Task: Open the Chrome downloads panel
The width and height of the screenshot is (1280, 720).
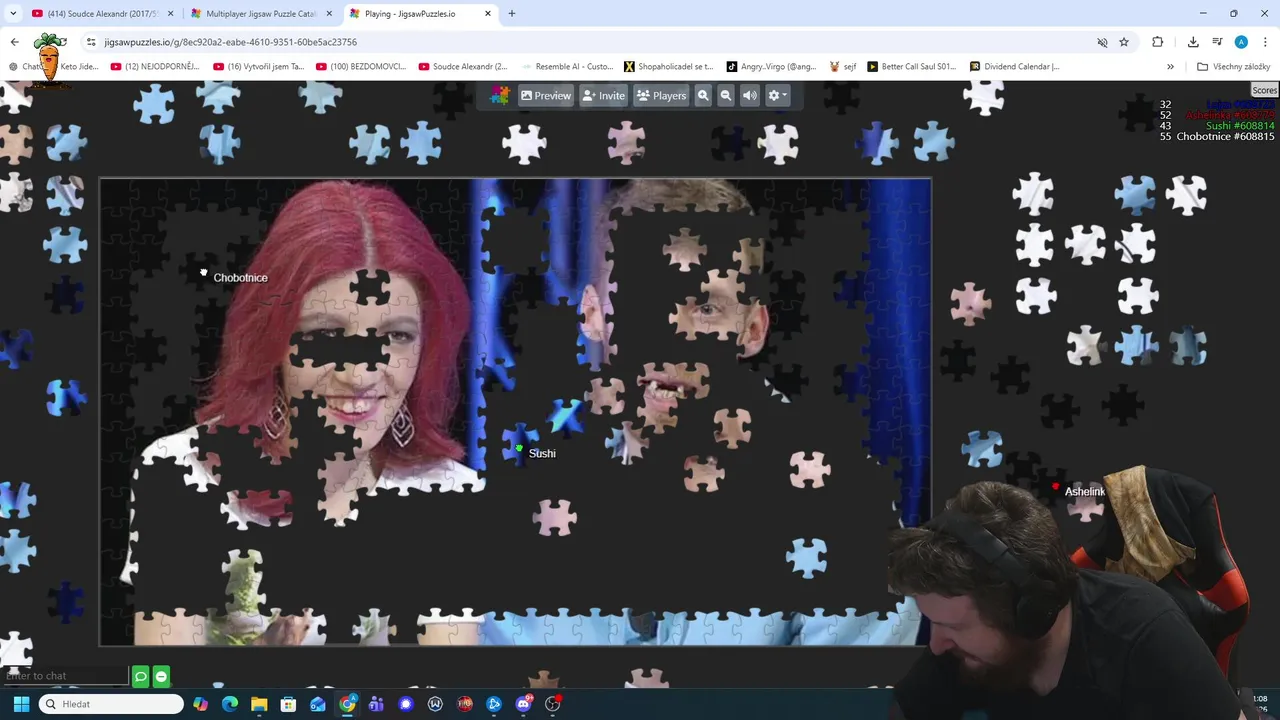Action: click(1193, 42)
